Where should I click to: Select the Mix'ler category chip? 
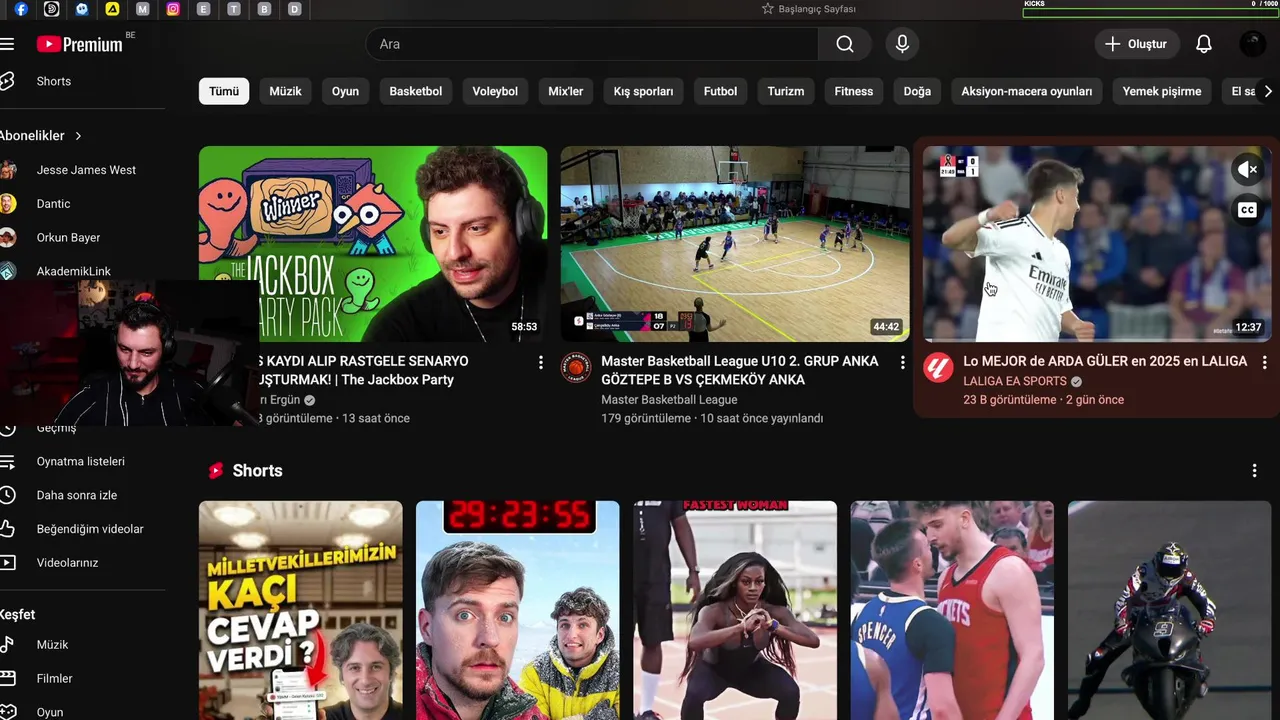[x=566, y=91]
